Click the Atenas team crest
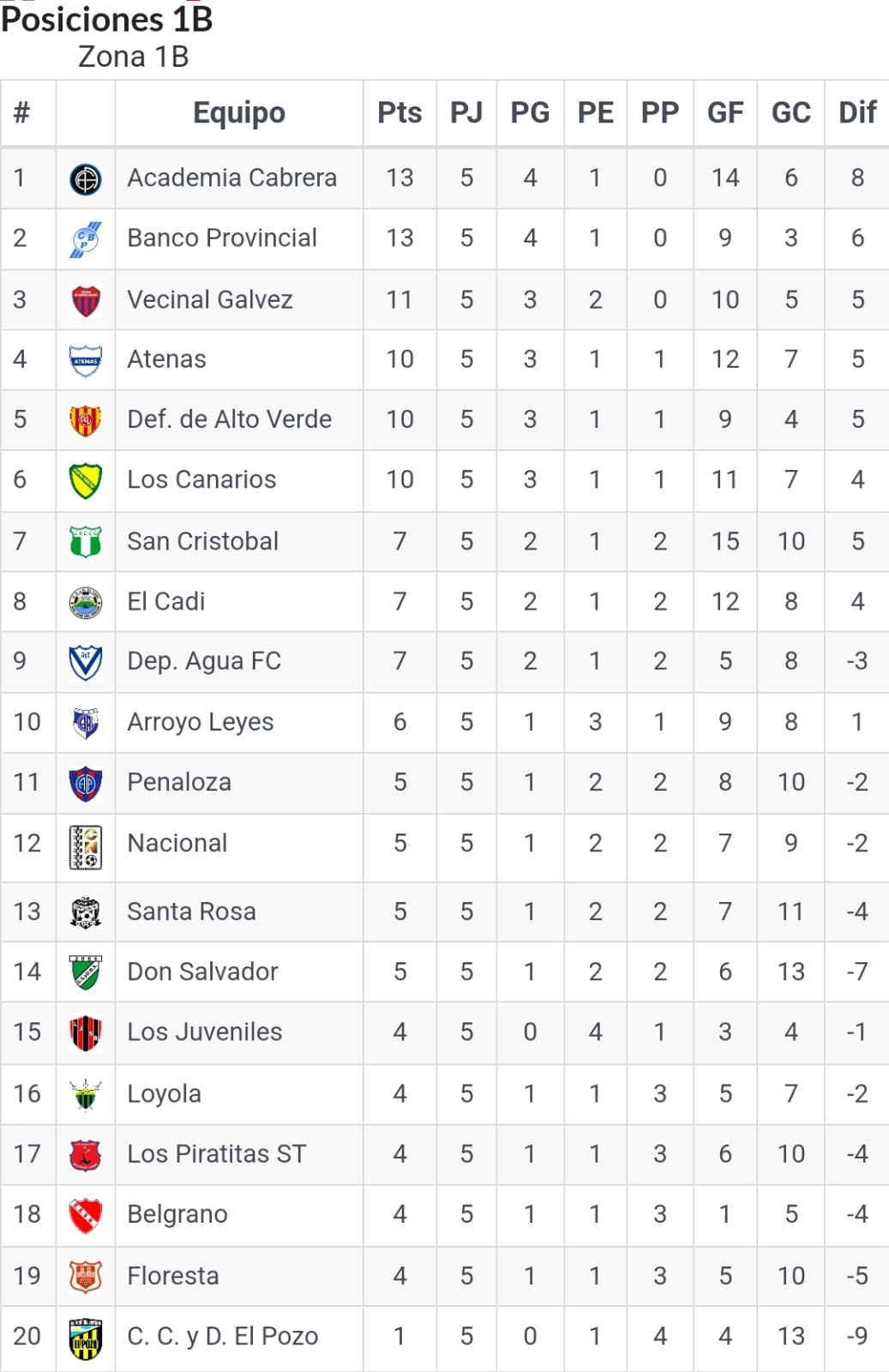 pos(86,360)
